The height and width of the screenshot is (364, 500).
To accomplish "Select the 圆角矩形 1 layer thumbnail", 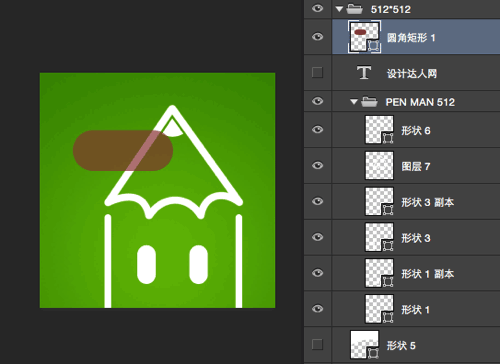I will 364,37.
